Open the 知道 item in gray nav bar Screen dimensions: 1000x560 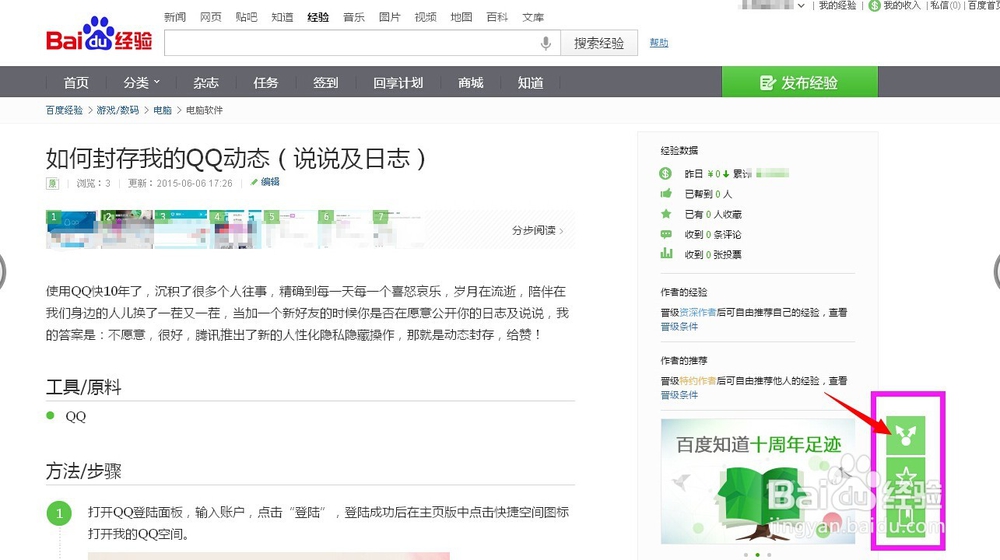coord(531,83)
